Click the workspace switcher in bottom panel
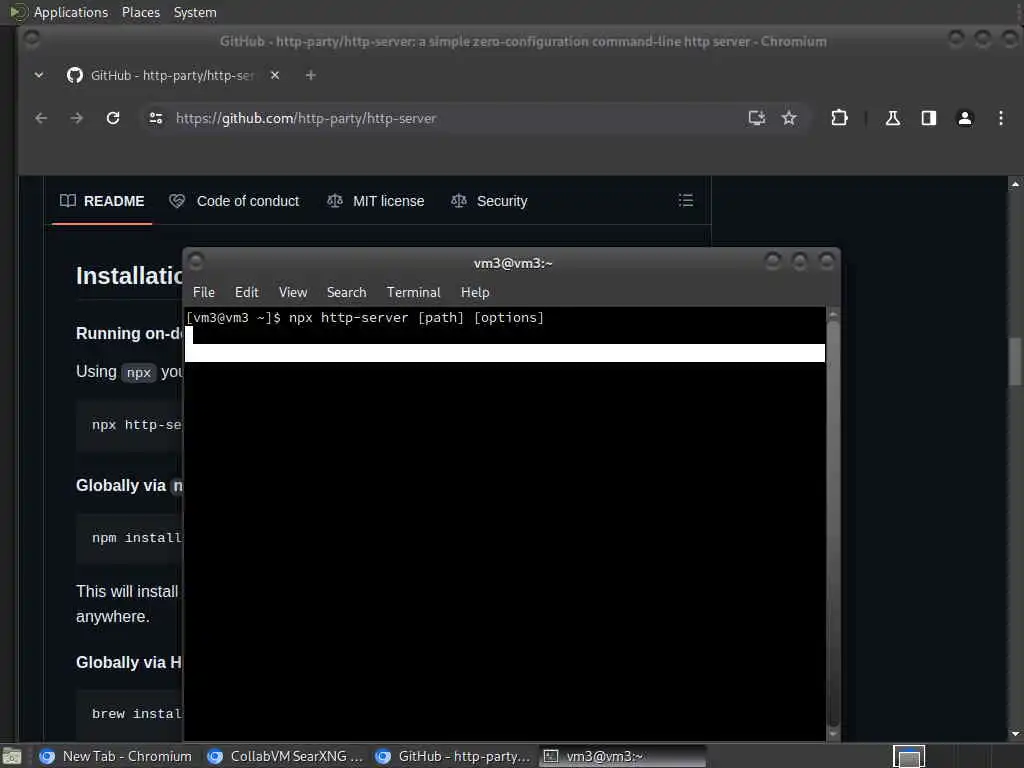Image resolution: width=1024 pixels, height=768 pixels. pyautogui.click(x=908, y=757)
